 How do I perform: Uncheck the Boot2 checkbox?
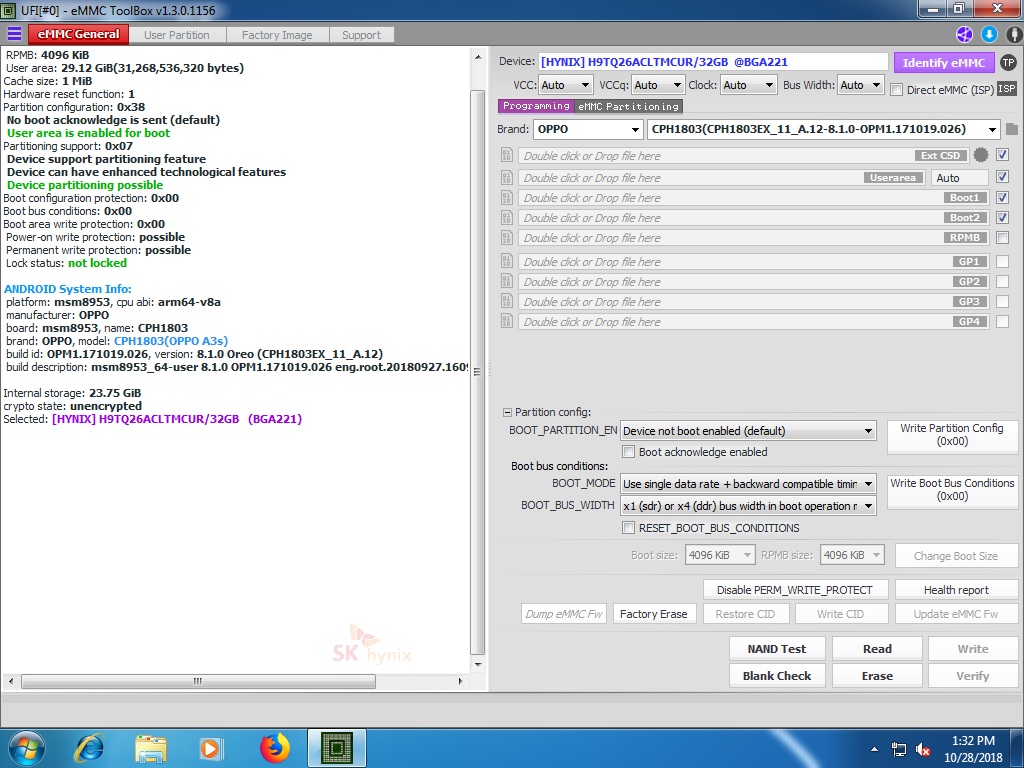pos(1002,217)
